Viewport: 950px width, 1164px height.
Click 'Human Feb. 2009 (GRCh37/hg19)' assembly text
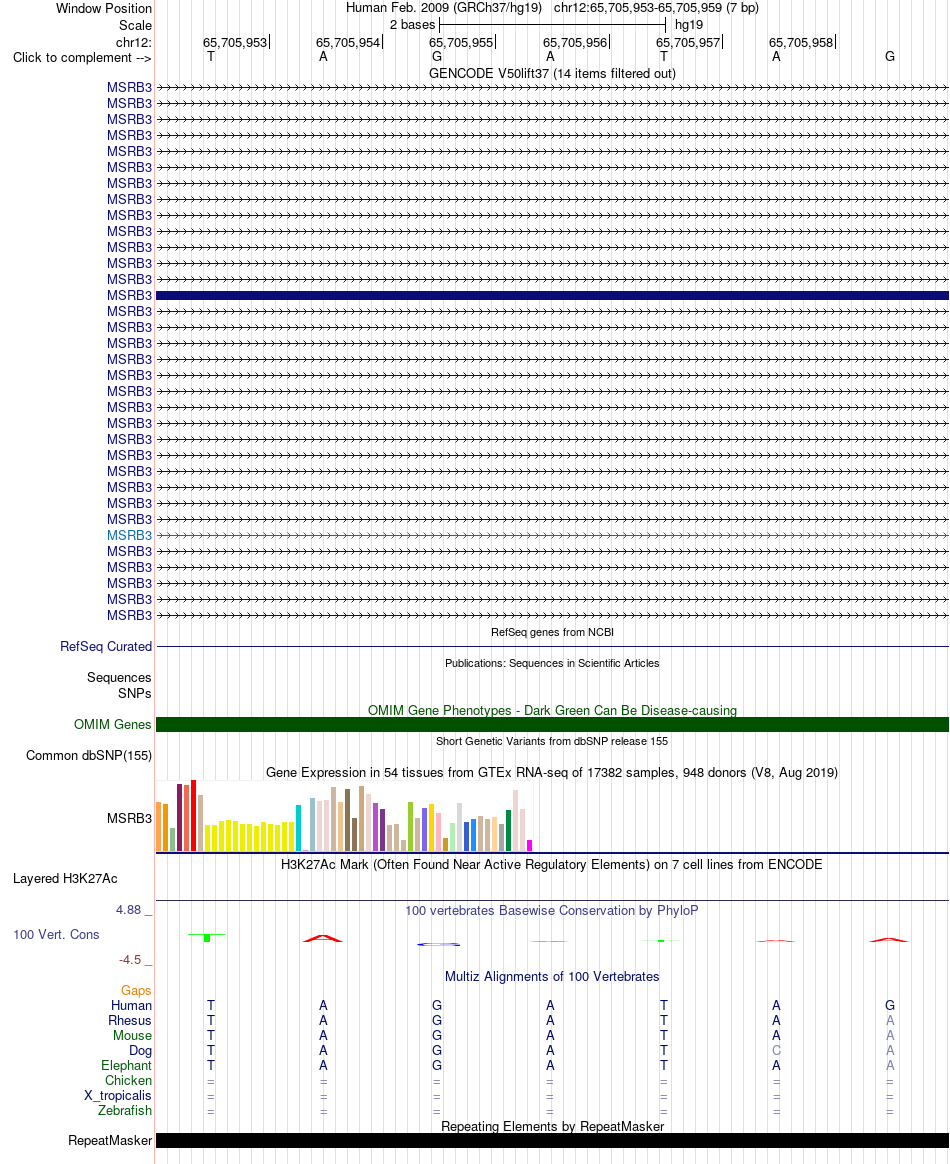click(444, 8)
